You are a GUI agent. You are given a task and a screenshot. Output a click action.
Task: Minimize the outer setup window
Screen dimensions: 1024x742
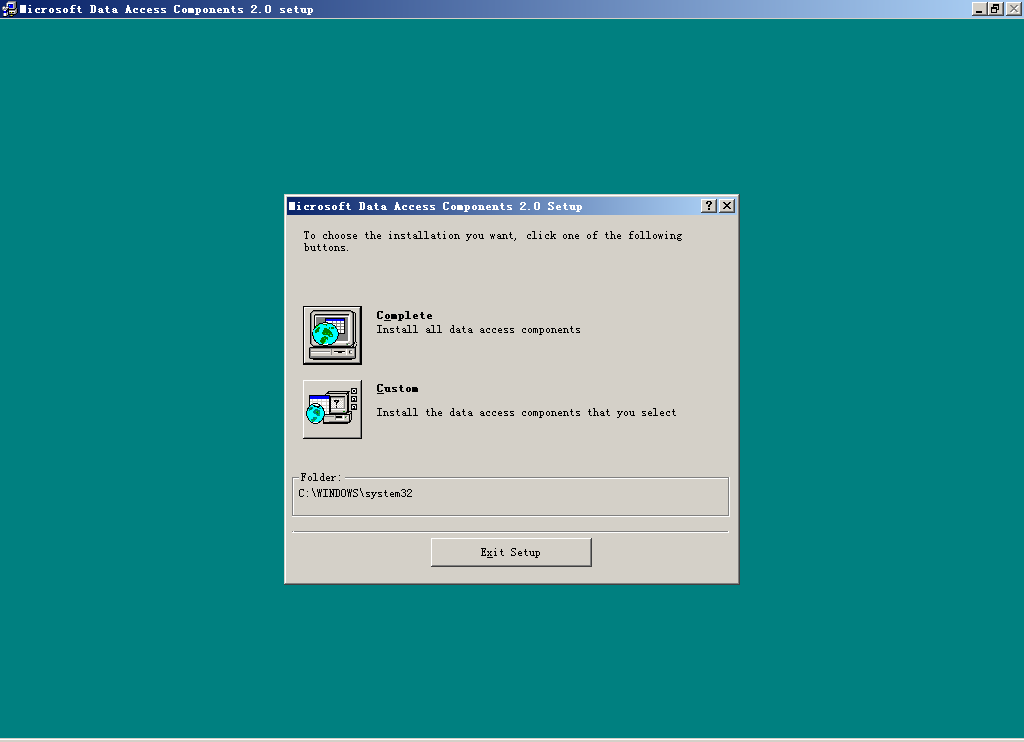(x=979, y=8)
